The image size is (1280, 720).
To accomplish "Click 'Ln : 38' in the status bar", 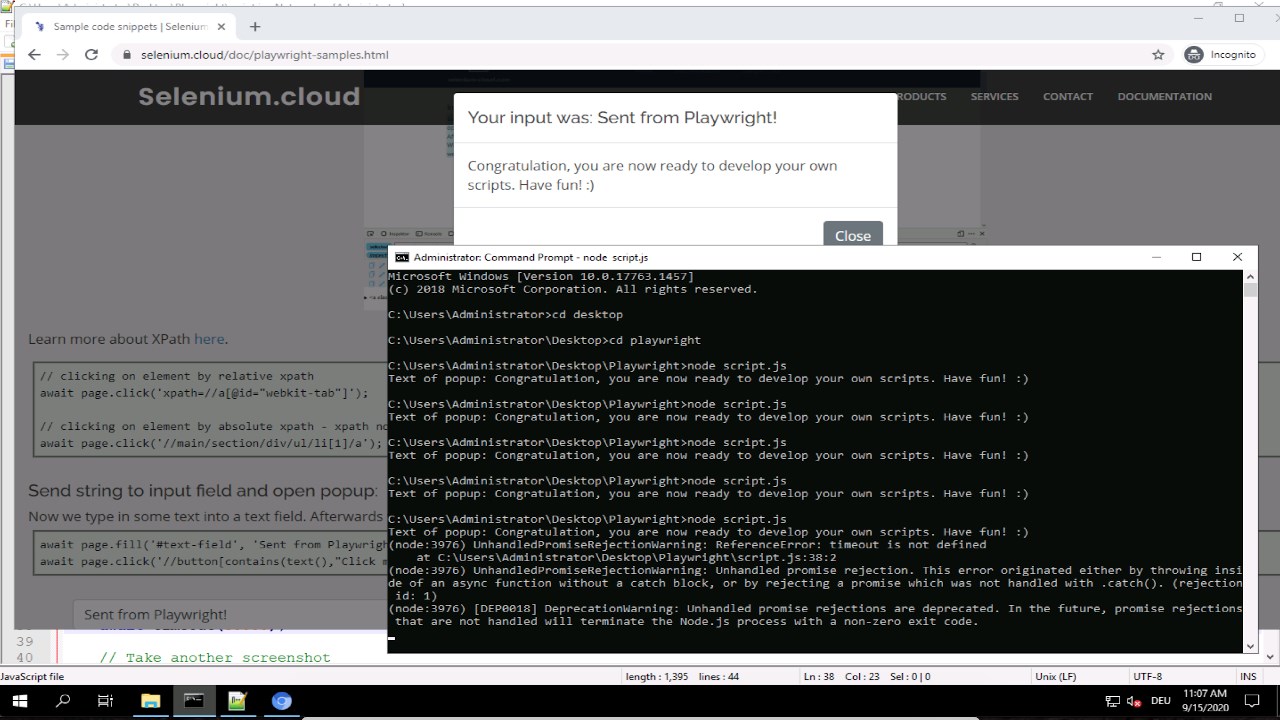I will pos(820,677).
